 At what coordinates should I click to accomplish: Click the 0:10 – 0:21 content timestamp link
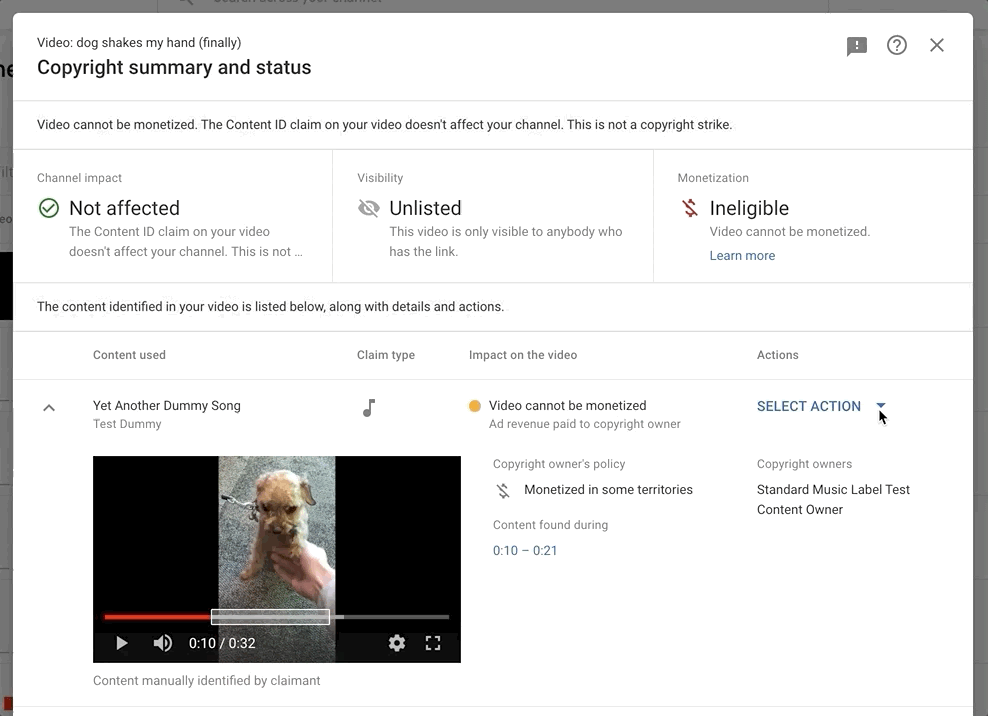tap(524, 550)
